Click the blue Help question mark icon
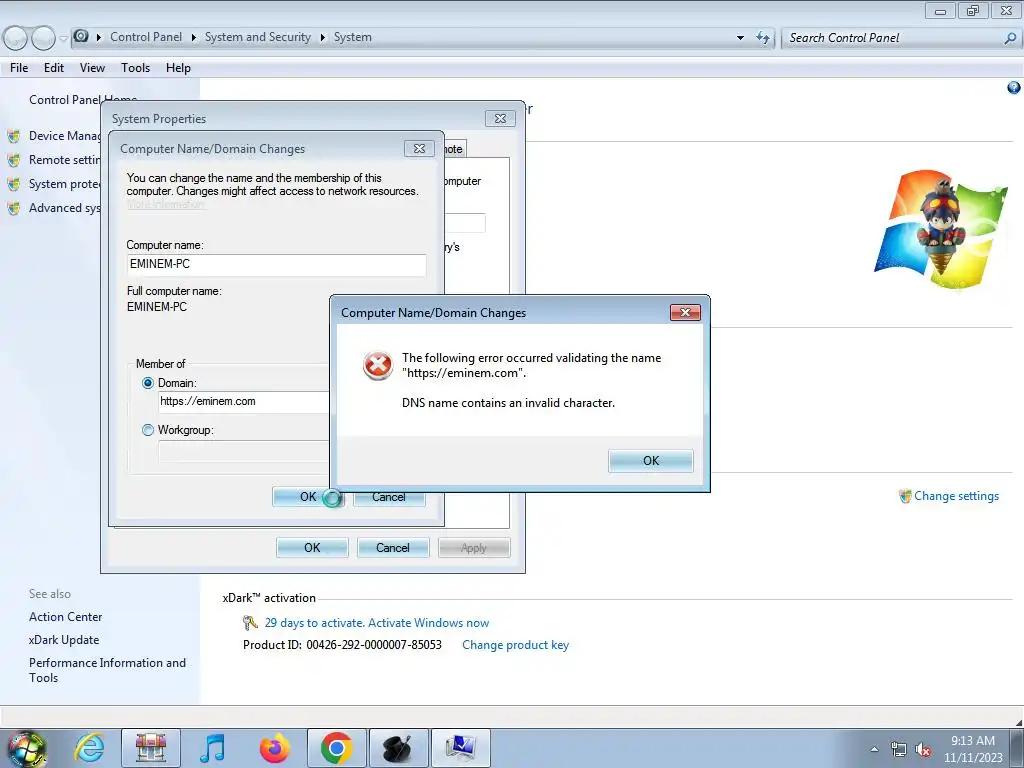This screenshot has height=768, width=1024. [1014, 88]
